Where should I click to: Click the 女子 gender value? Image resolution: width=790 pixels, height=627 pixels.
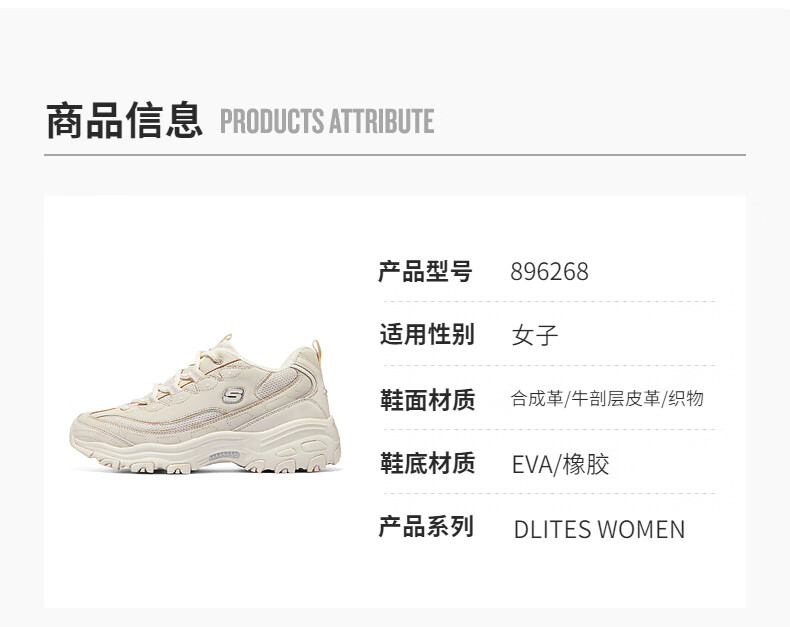pos(535,336)
